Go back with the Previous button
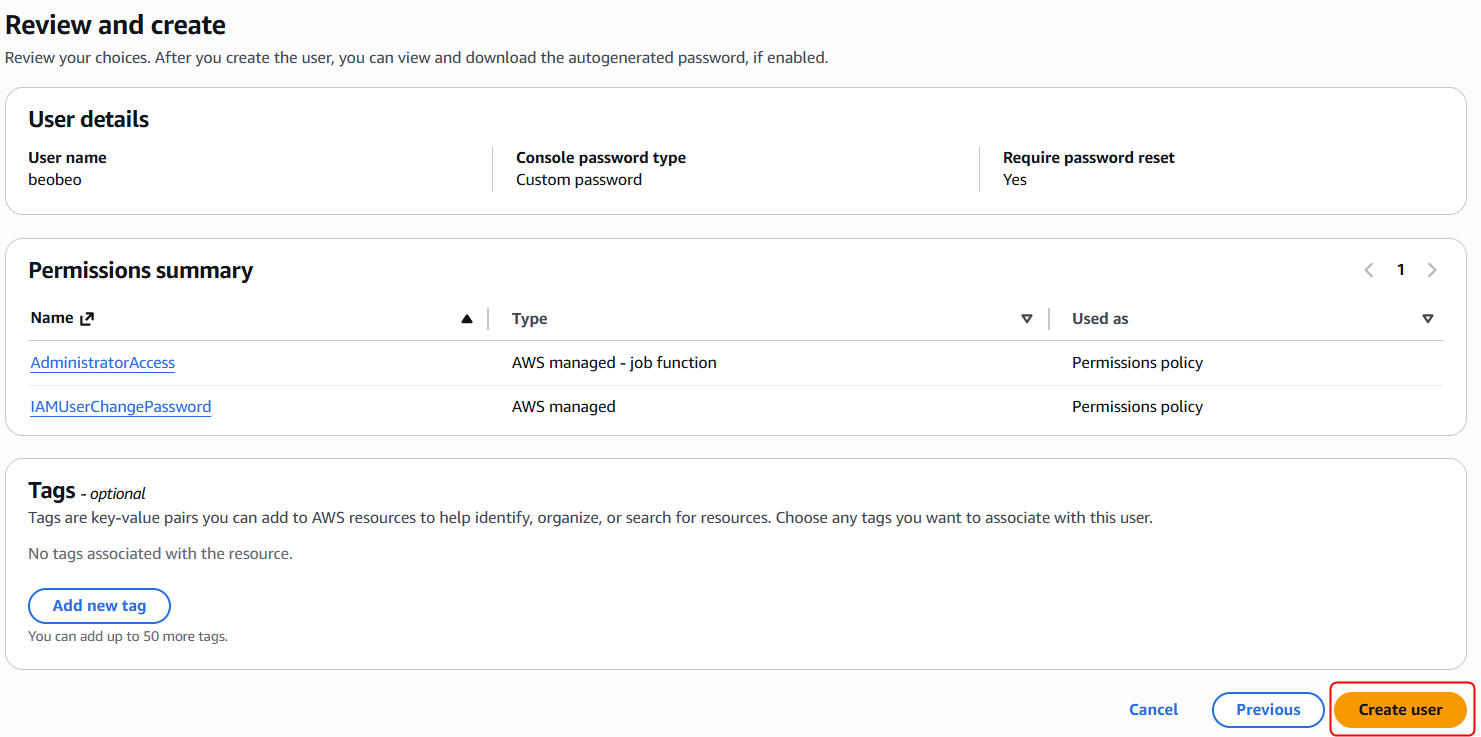Viewport: 1481px width, 737px height. pos(1268,710)
